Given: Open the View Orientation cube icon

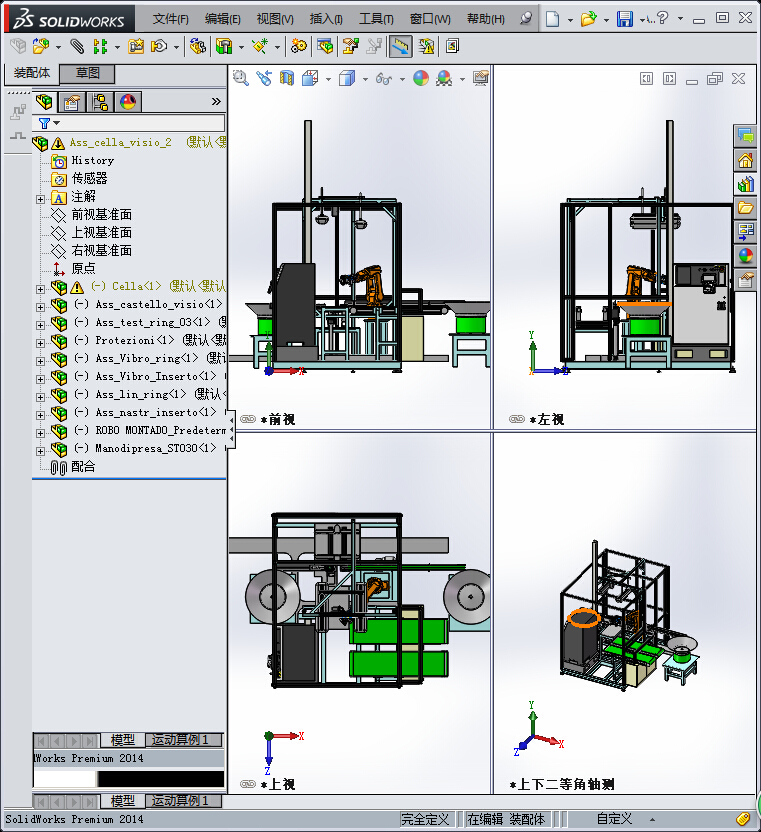Looking at the screenshot, I should pyautogui.click(x=310, y=79).
